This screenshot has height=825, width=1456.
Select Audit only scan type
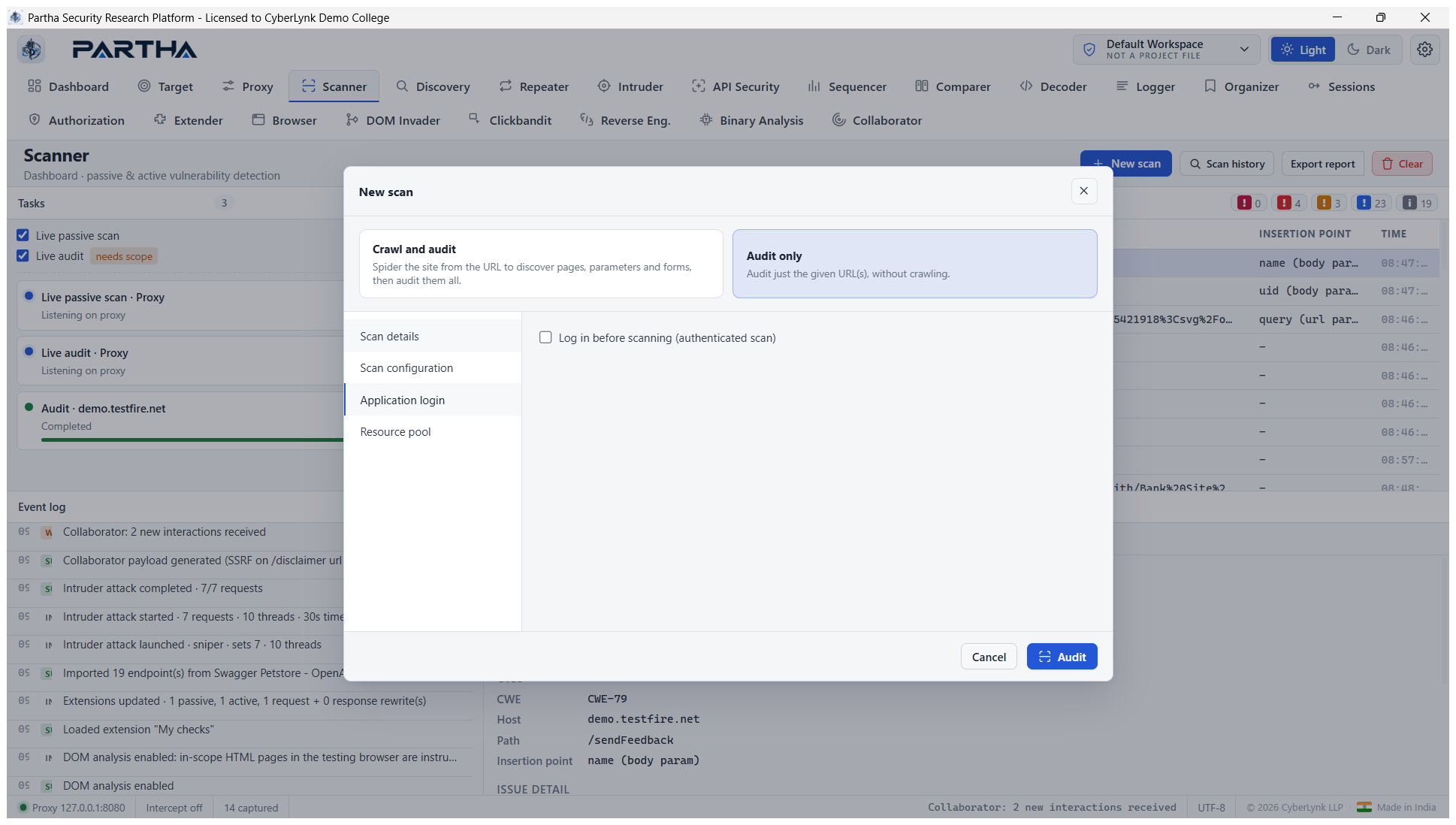914,264
